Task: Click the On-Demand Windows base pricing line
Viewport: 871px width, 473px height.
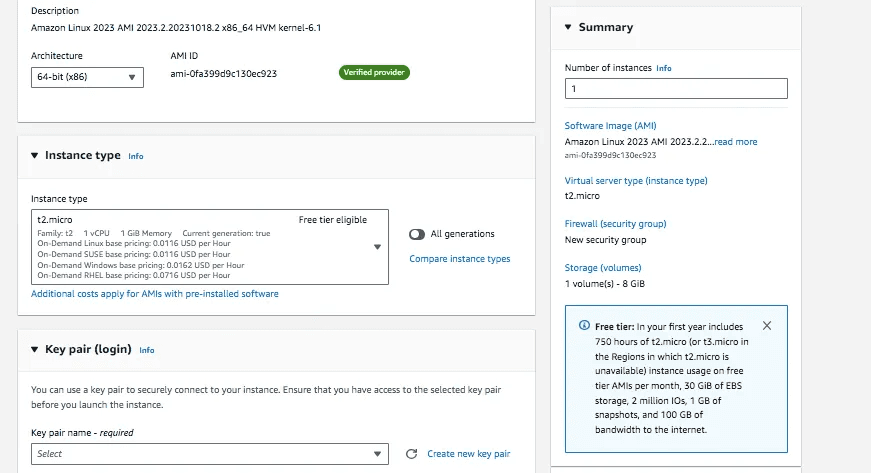Action: (x=141, y=265)
